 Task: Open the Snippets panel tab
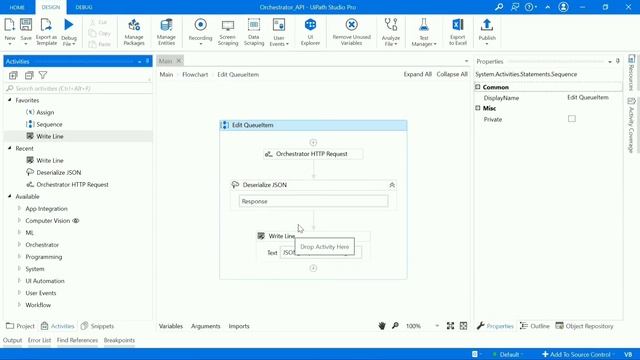98,326
